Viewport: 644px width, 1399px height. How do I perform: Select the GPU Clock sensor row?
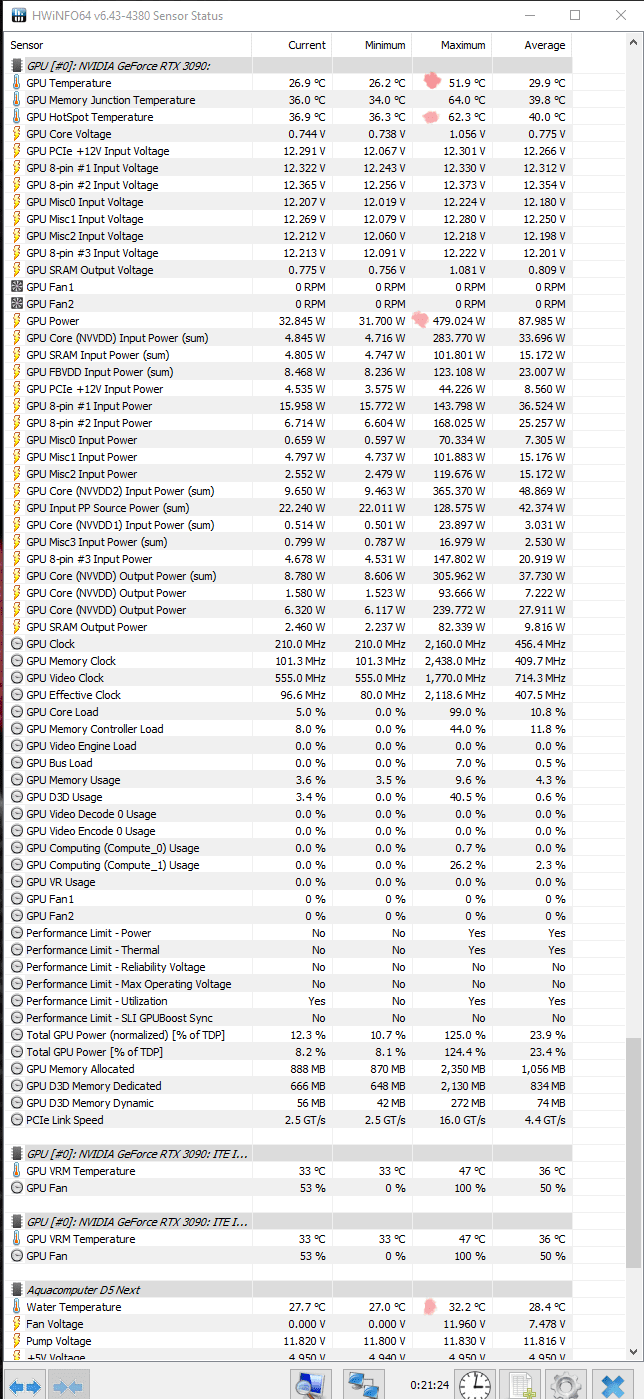pyautogui.click(x=50, y=644)
